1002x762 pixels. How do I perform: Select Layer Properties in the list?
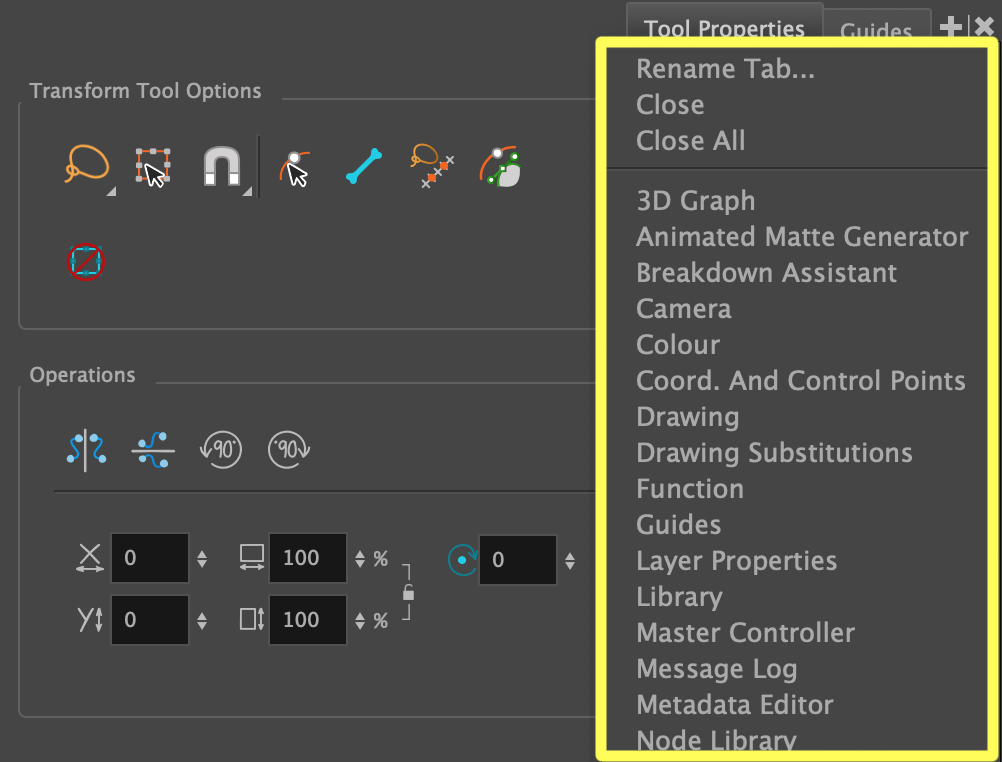736,561
